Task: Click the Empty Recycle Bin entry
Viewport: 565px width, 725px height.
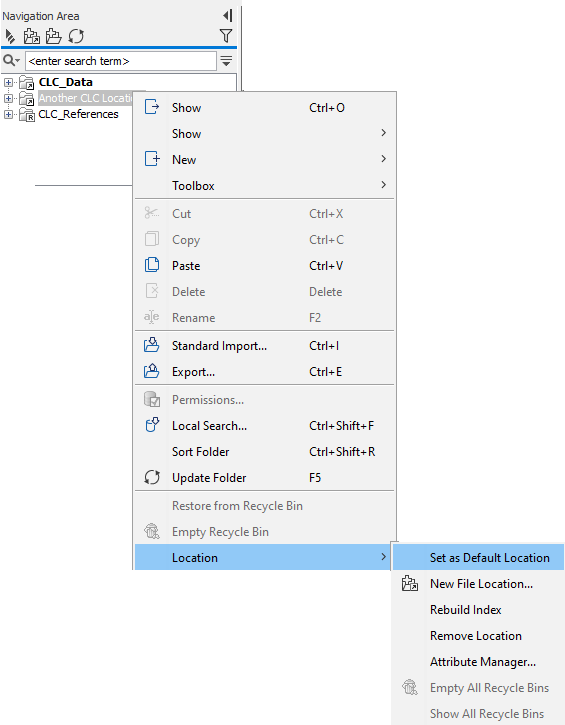Action: pyautogui.click(x=264, y=532)
